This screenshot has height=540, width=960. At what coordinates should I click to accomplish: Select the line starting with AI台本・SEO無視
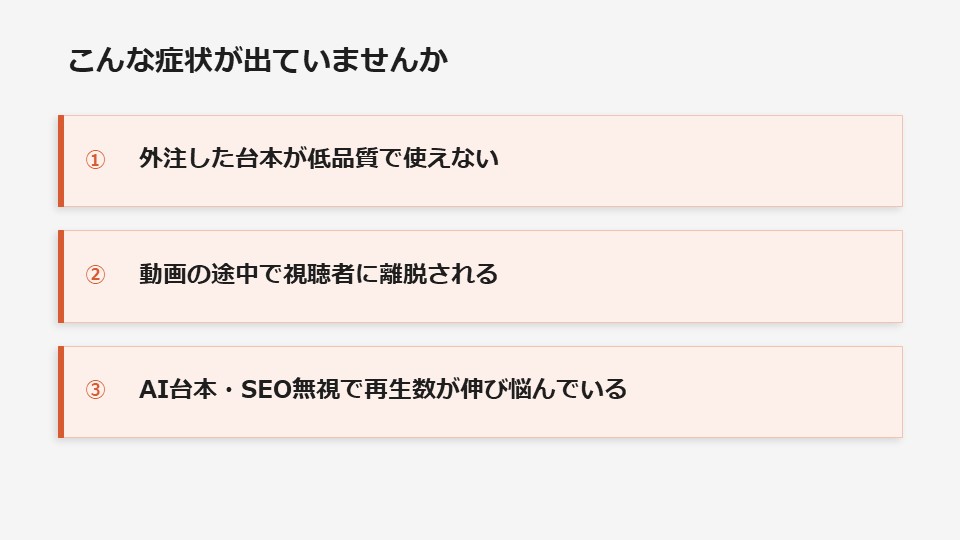tap(382, 389)
